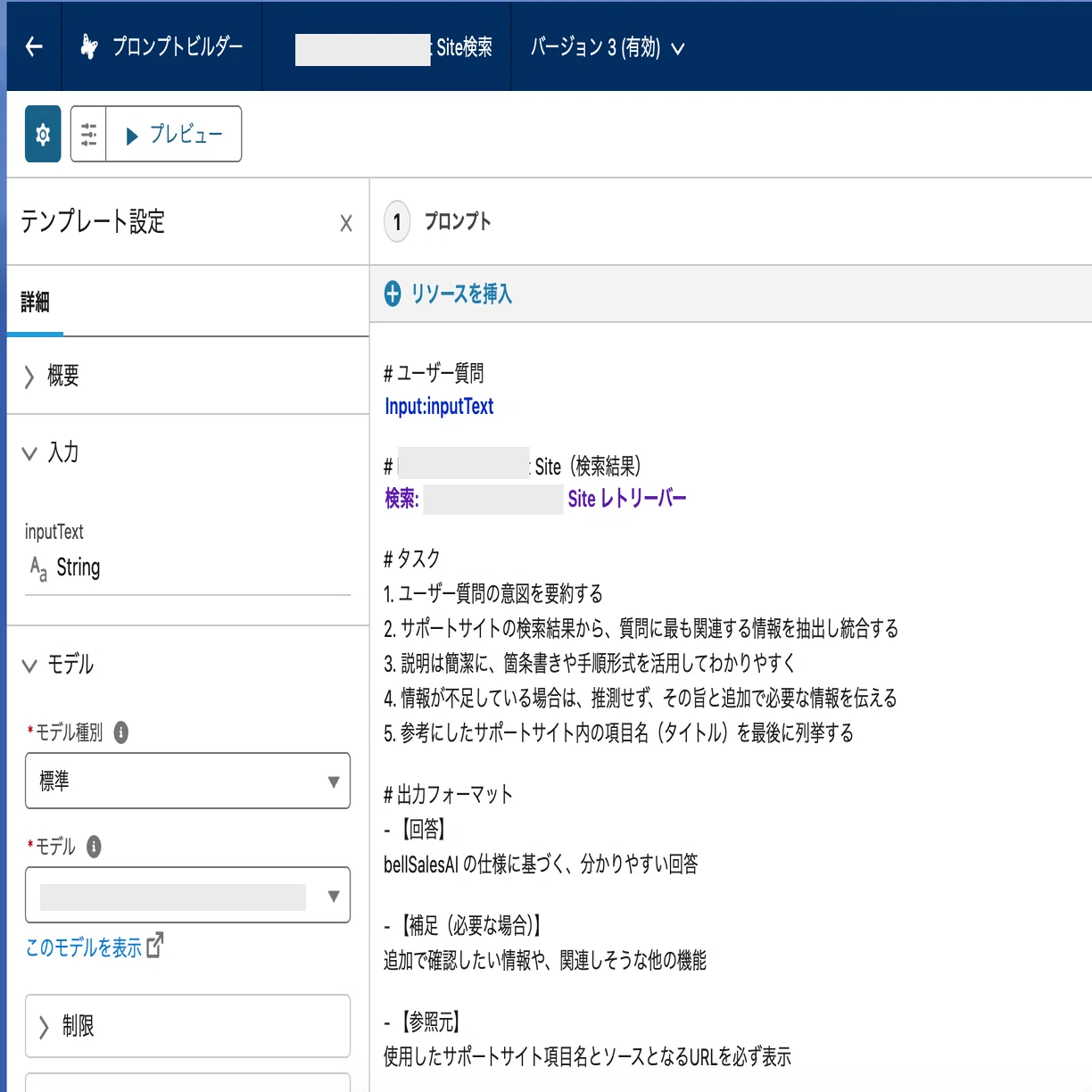Click the line starting 5. 参考にしたサポートサイト
Viewport: 1092px width, 1092px height.
(619, 733)
